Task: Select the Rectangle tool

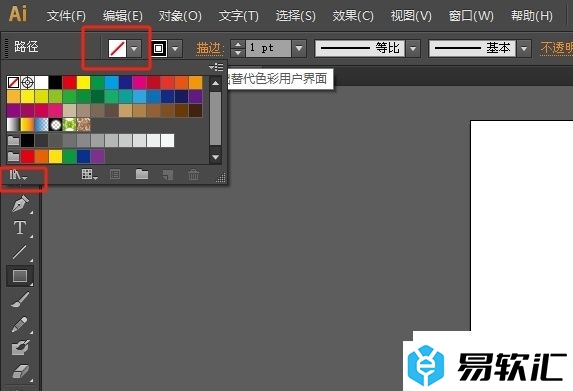Action: [20, 276]
